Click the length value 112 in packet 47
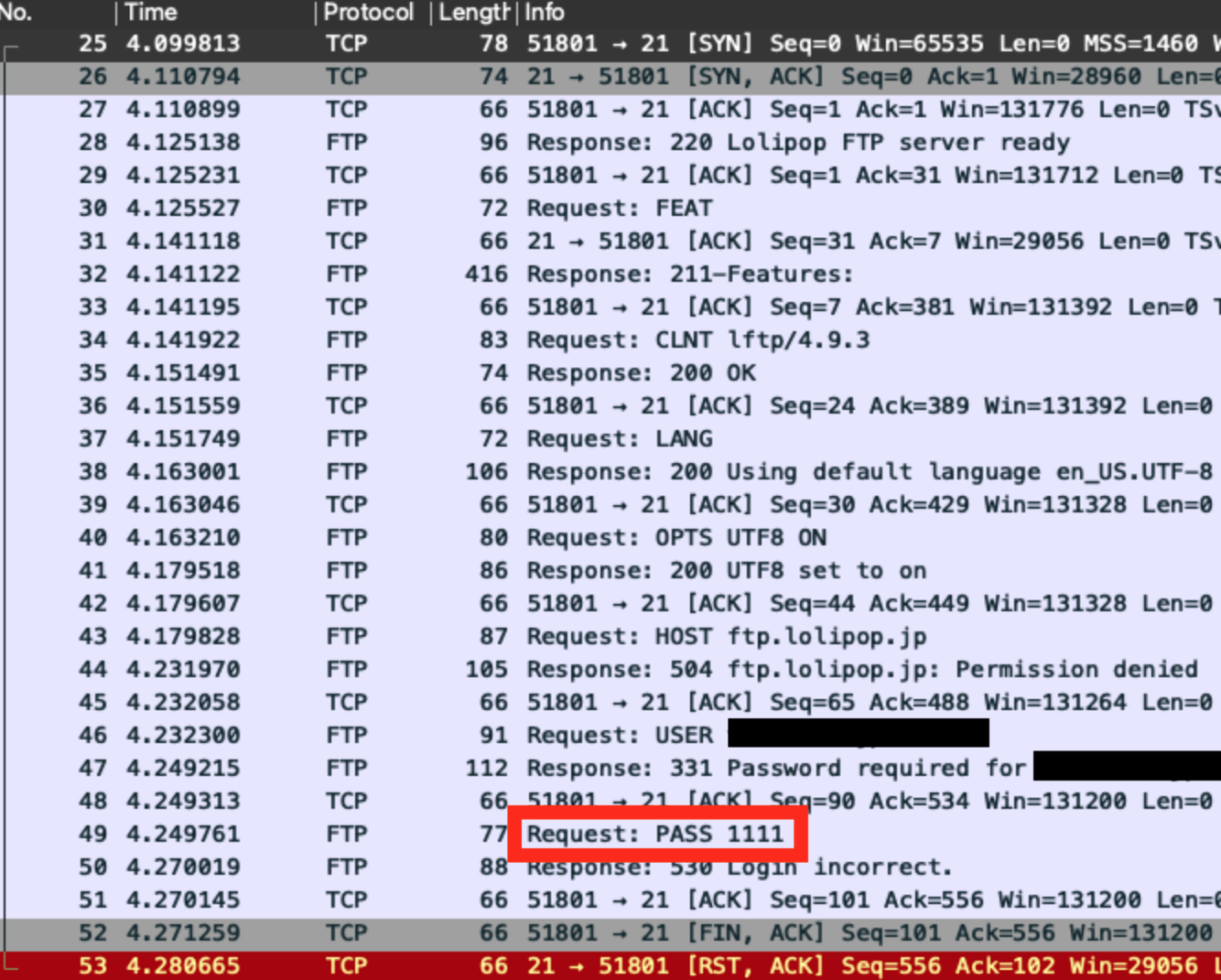 pos(486,769)
